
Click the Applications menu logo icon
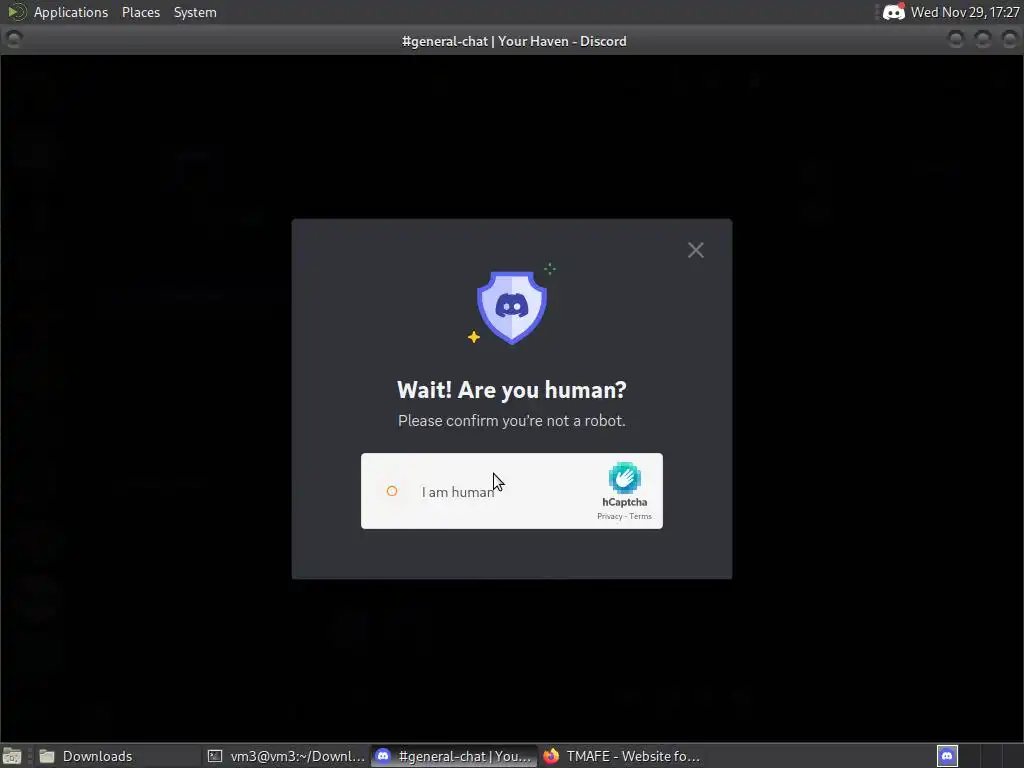coord(17,12)
